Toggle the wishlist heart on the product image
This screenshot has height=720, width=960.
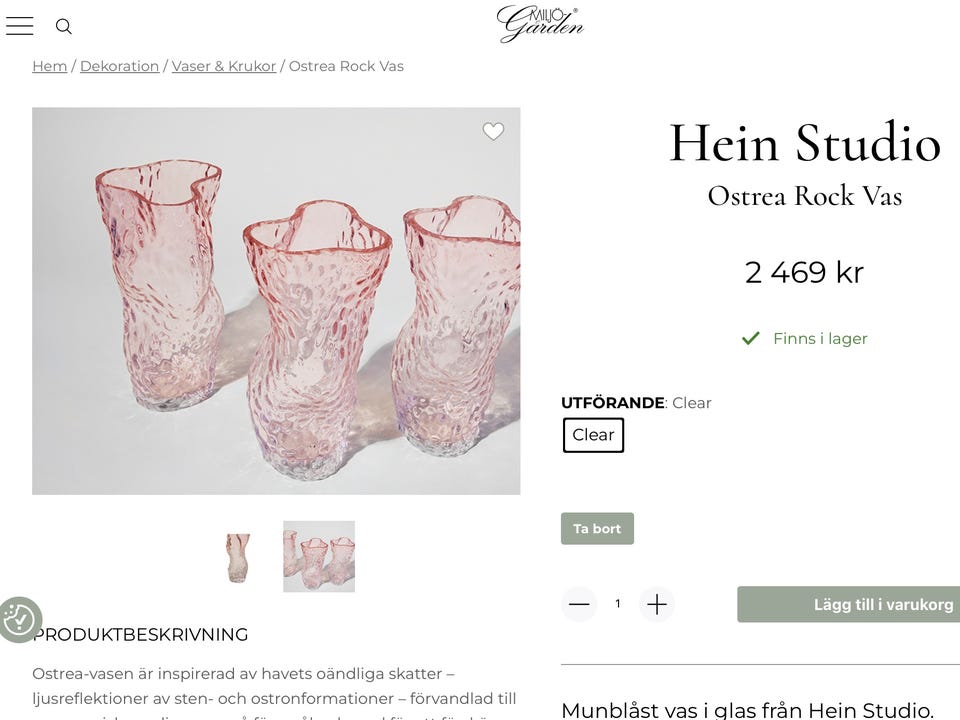[493, 131]
